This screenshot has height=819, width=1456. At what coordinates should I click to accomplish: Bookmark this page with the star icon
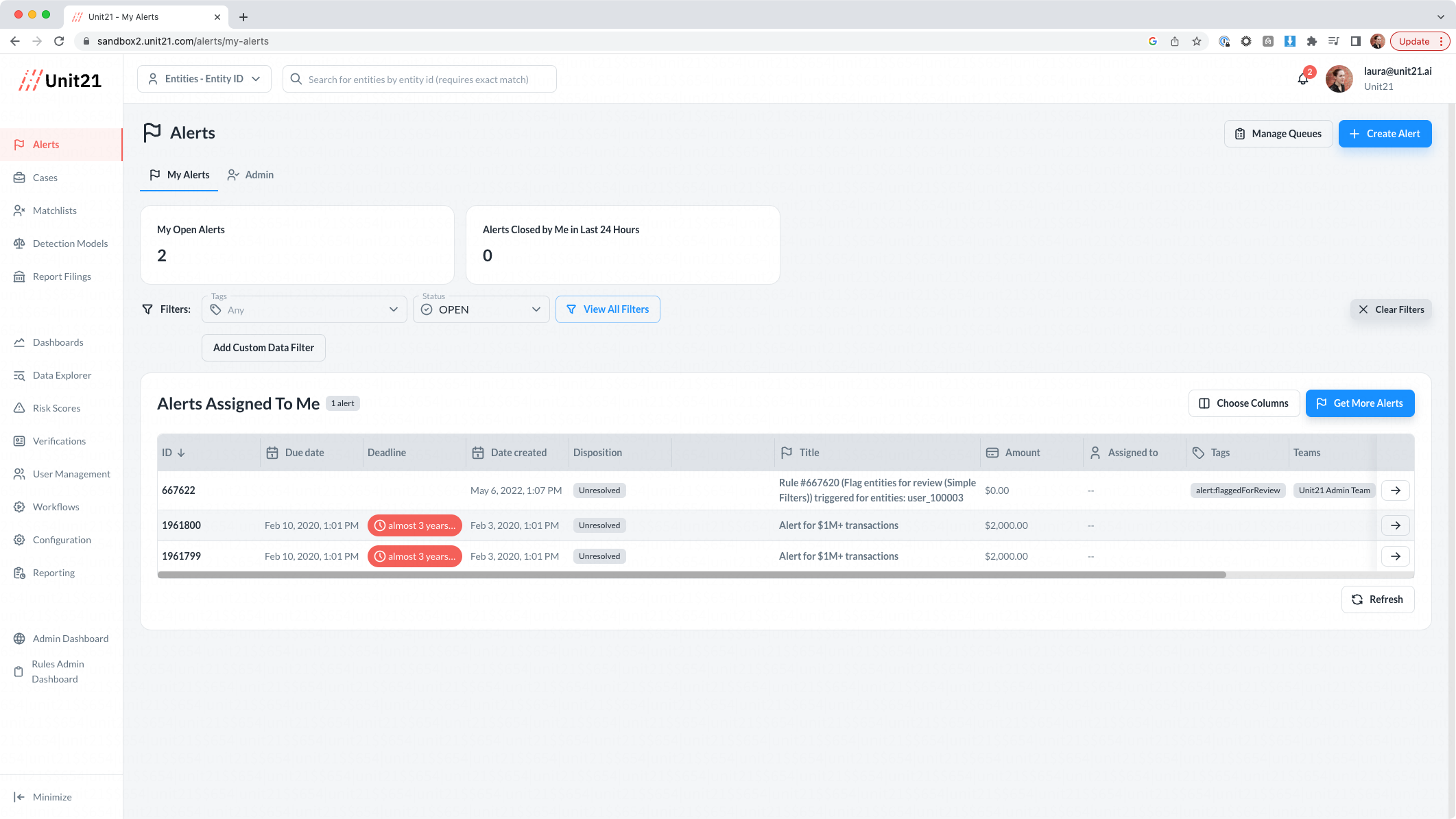1197,41
